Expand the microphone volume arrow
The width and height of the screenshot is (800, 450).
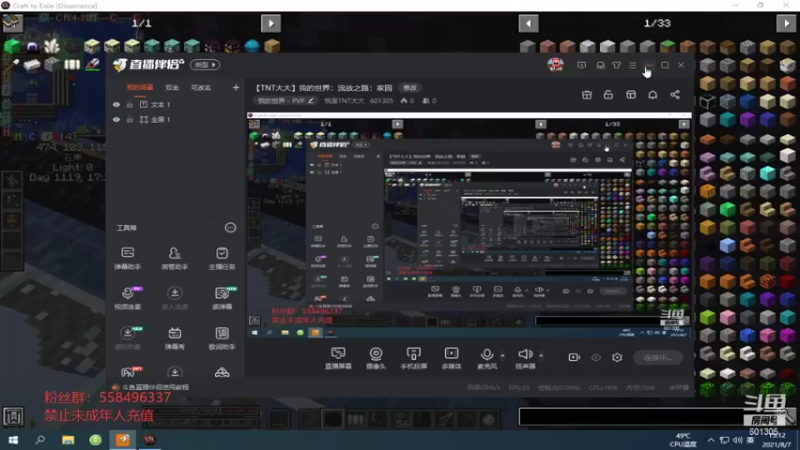click(503, 356)
